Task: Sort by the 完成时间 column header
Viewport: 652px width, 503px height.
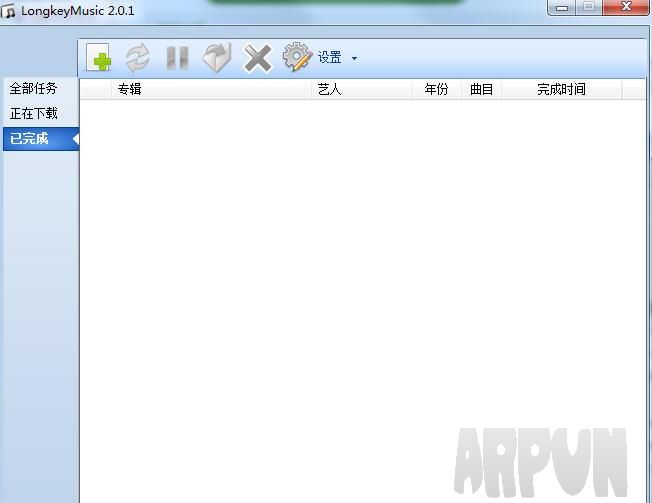Action: pos(562,89)
